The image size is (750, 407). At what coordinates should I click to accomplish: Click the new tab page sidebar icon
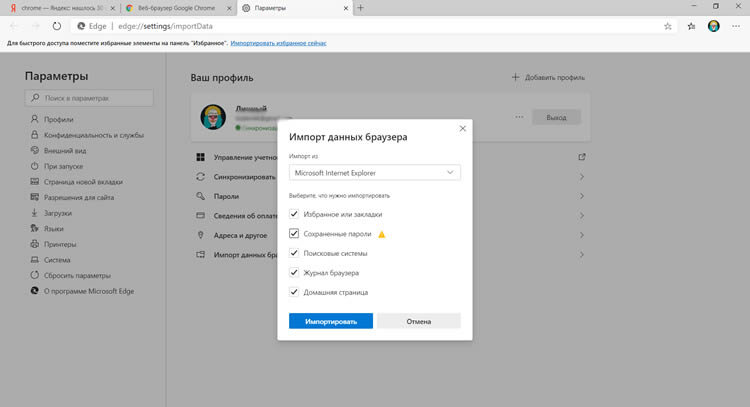(x=34, y=182)
